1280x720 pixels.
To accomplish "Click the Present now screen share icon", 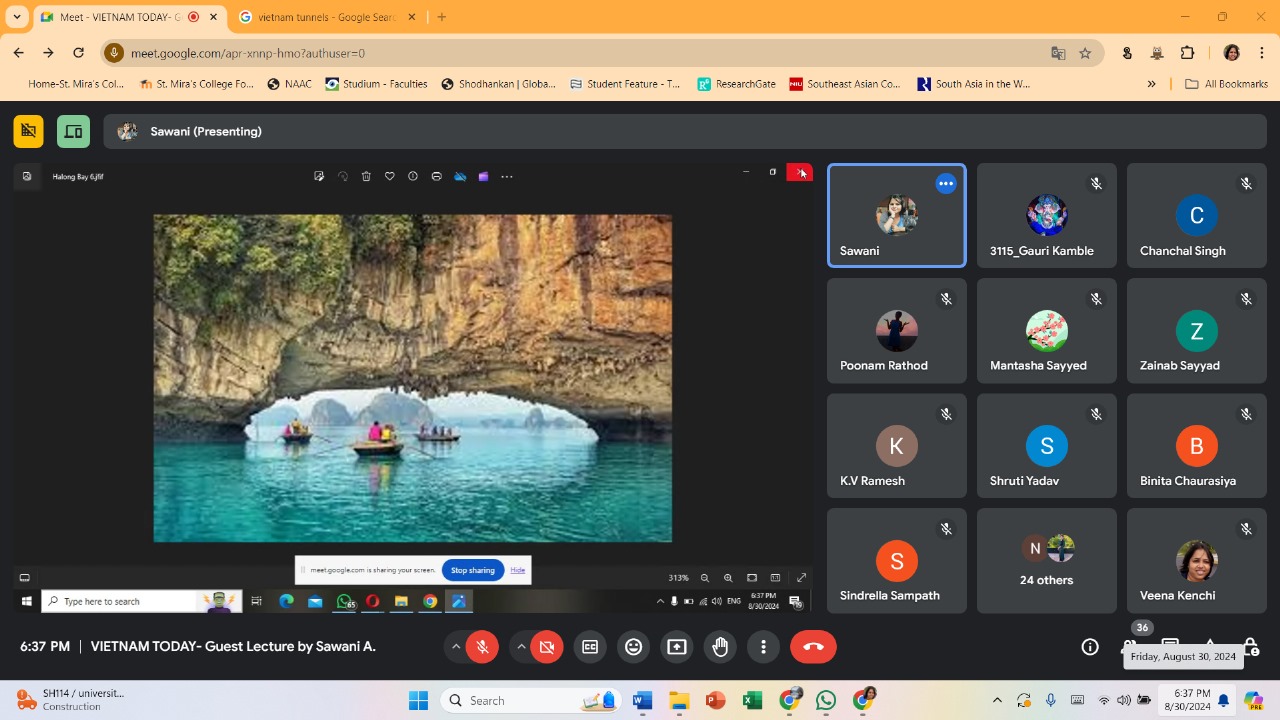I will coord(677,647).
